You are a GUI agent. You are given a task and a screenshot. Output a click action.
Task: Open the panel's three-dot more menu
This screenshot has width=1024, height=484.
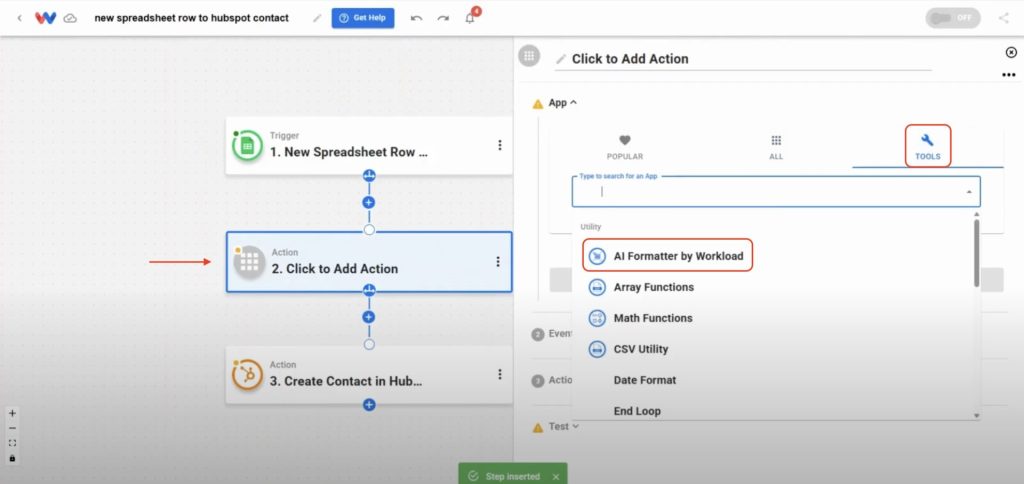pyautogui.click(x=1009, y=75)
